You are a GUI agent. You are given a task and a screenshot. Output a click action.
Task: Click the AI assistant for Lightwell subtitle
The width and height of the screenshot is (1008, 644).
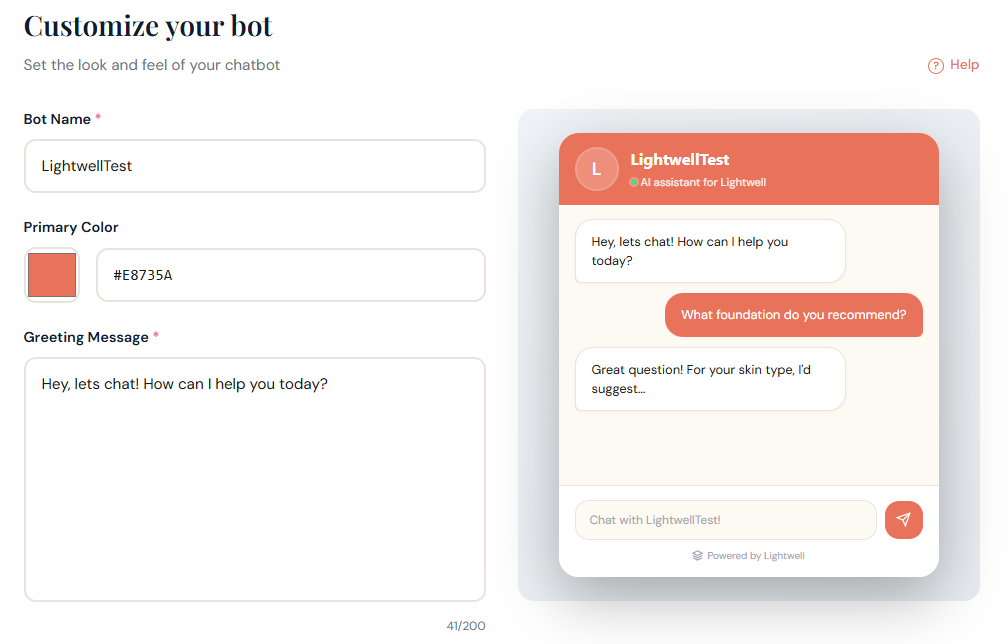click(x=705, y=183)
